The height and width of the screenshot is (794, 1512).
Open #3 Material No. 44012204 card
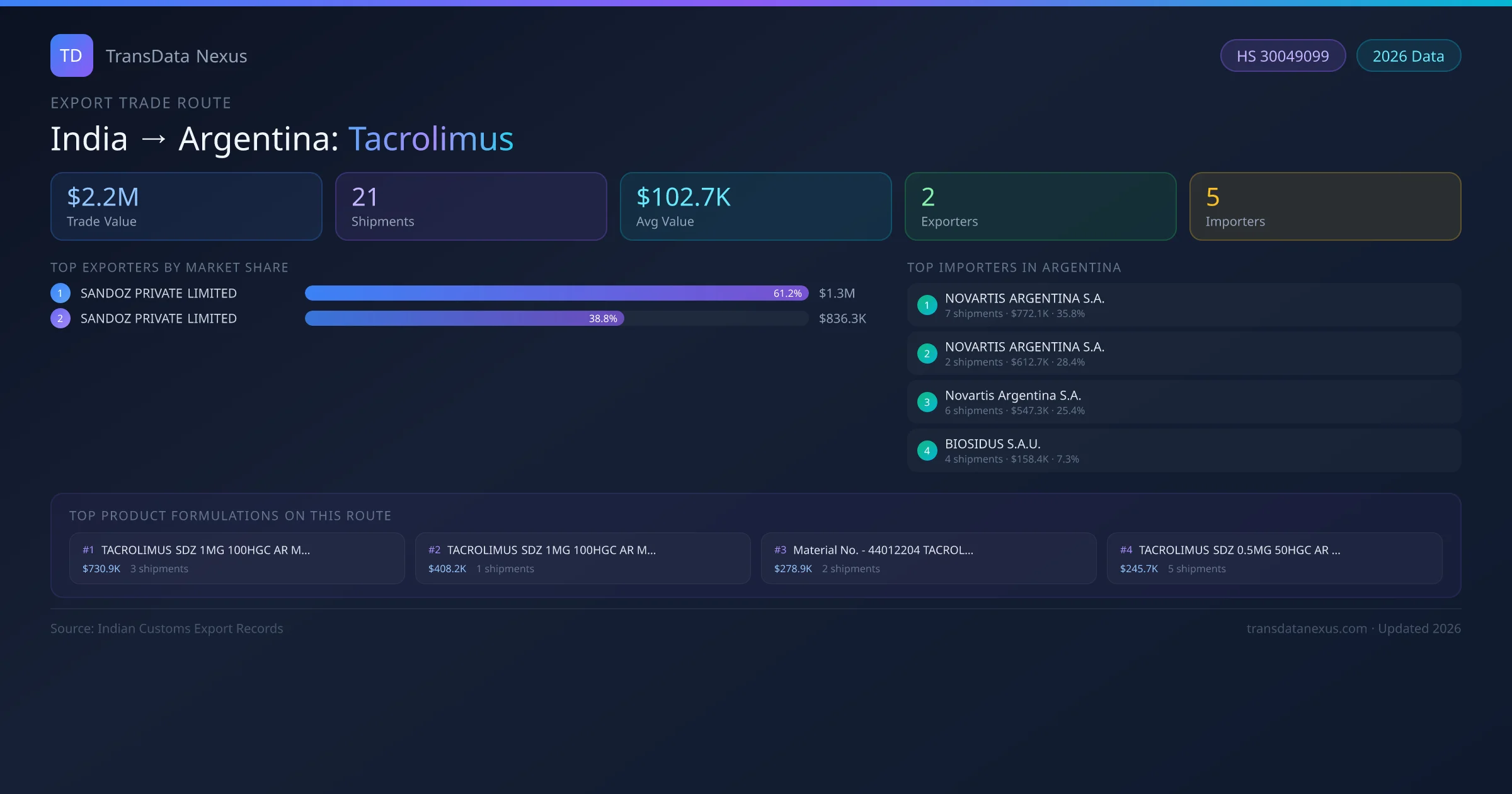point(929,558)
